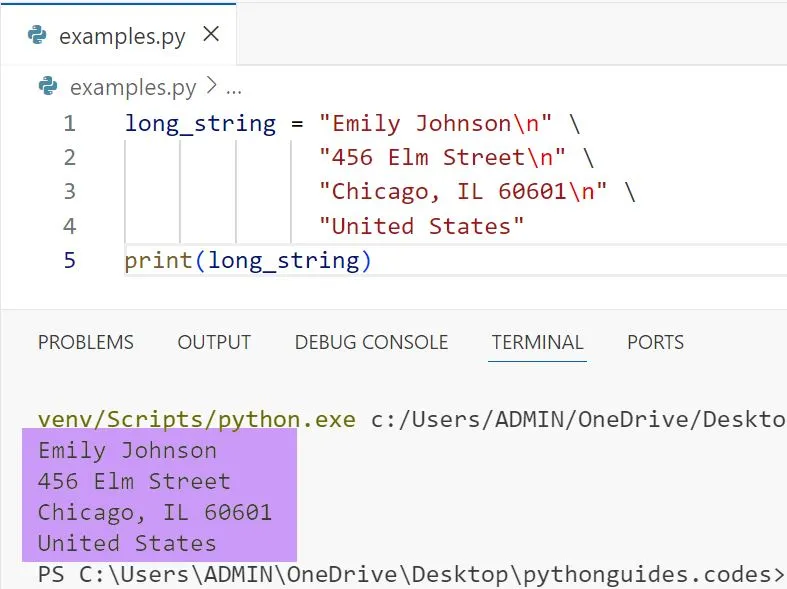Click the Python icon in the breadcrumb bar

tap(47, 87)
